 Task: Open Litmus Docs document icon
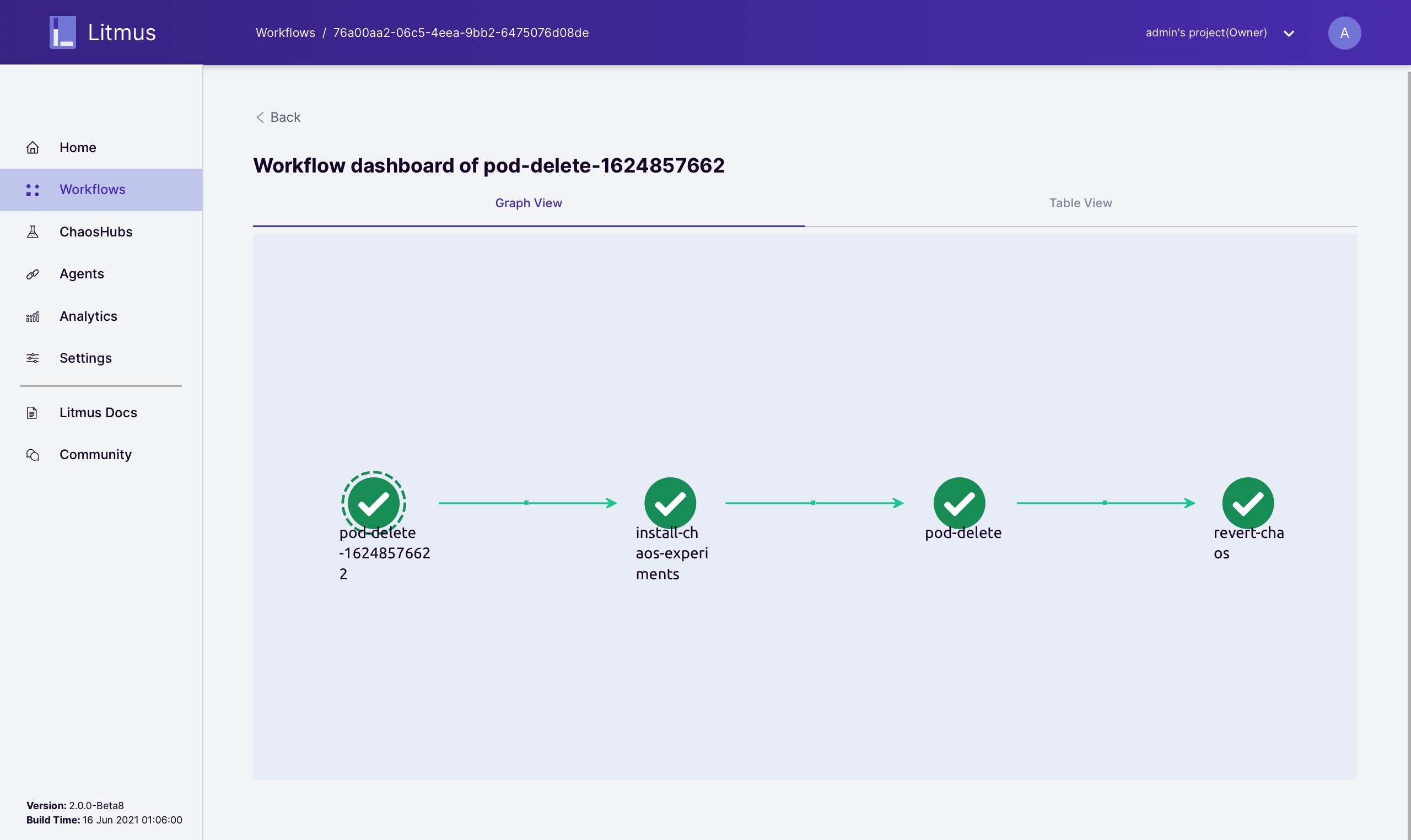[x=33, y=413]
